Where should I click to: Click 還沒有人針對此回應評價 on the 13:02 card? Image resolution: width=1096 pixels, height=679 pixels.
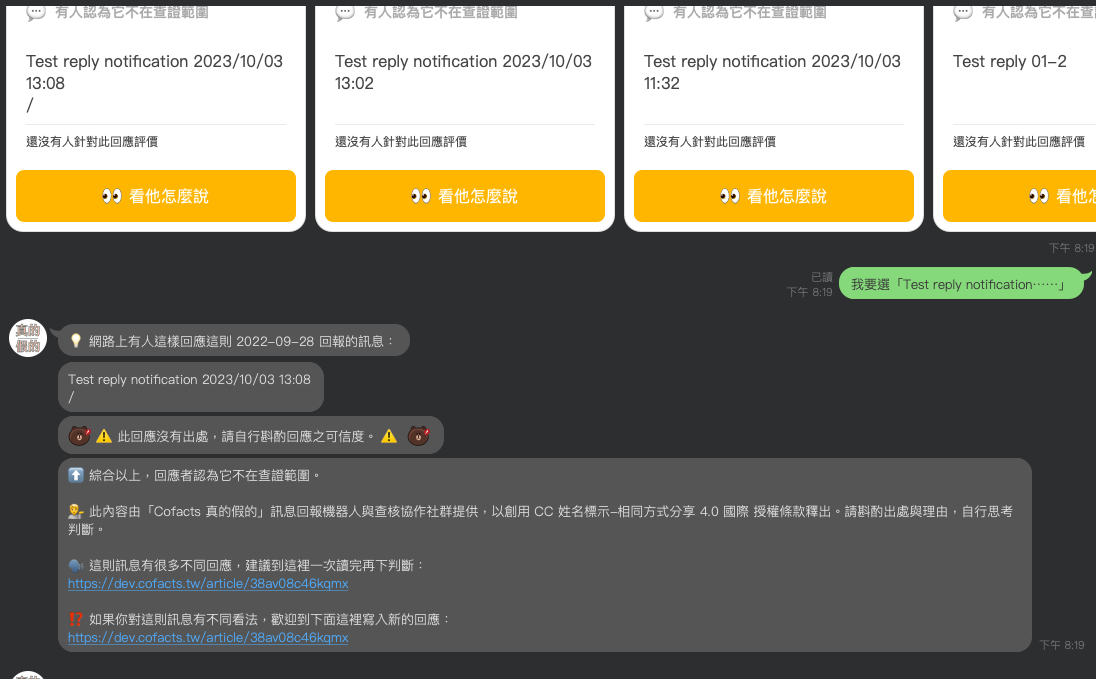[401, 141]
